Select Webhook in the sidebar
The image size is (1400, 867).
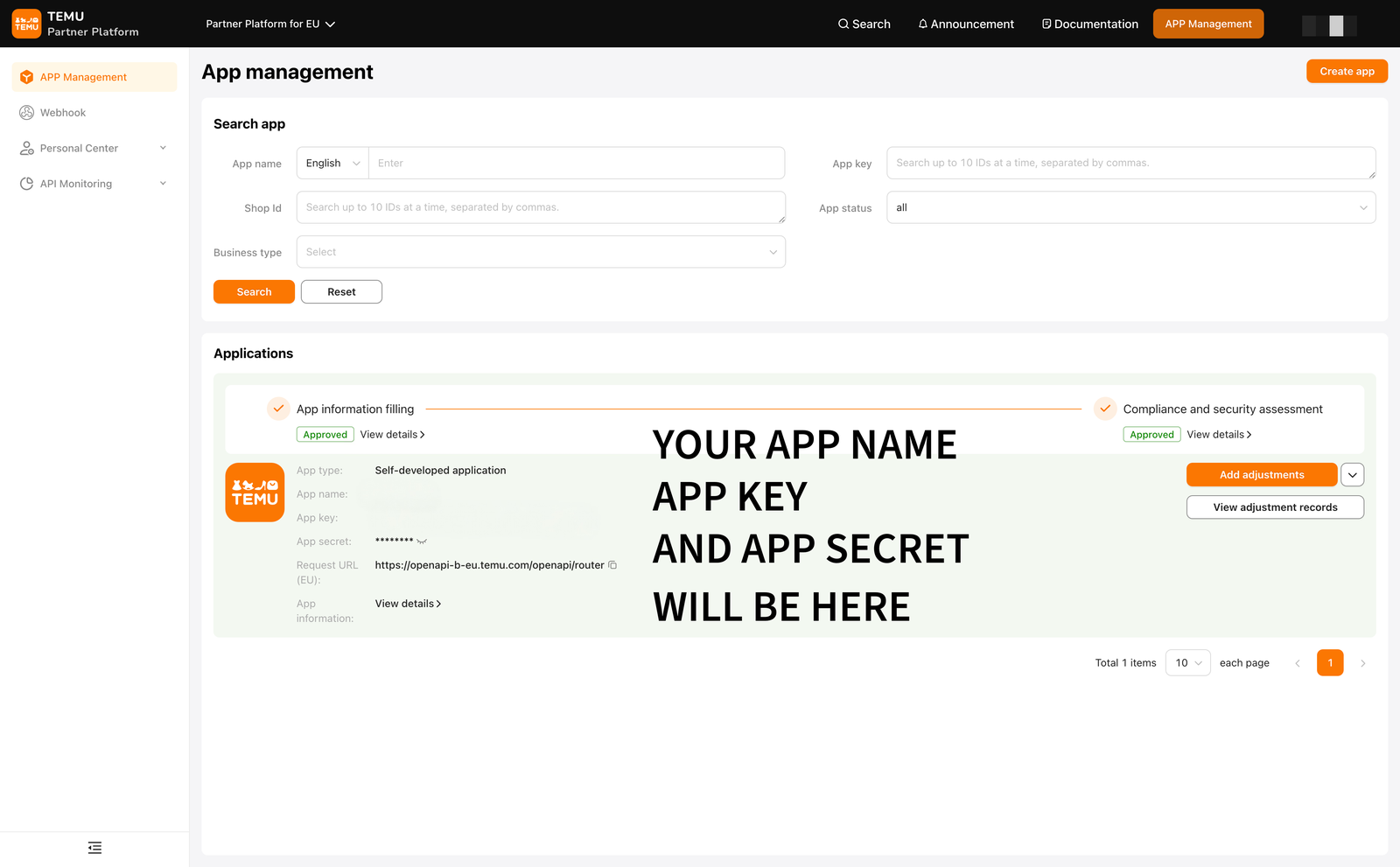pos(94,113)
